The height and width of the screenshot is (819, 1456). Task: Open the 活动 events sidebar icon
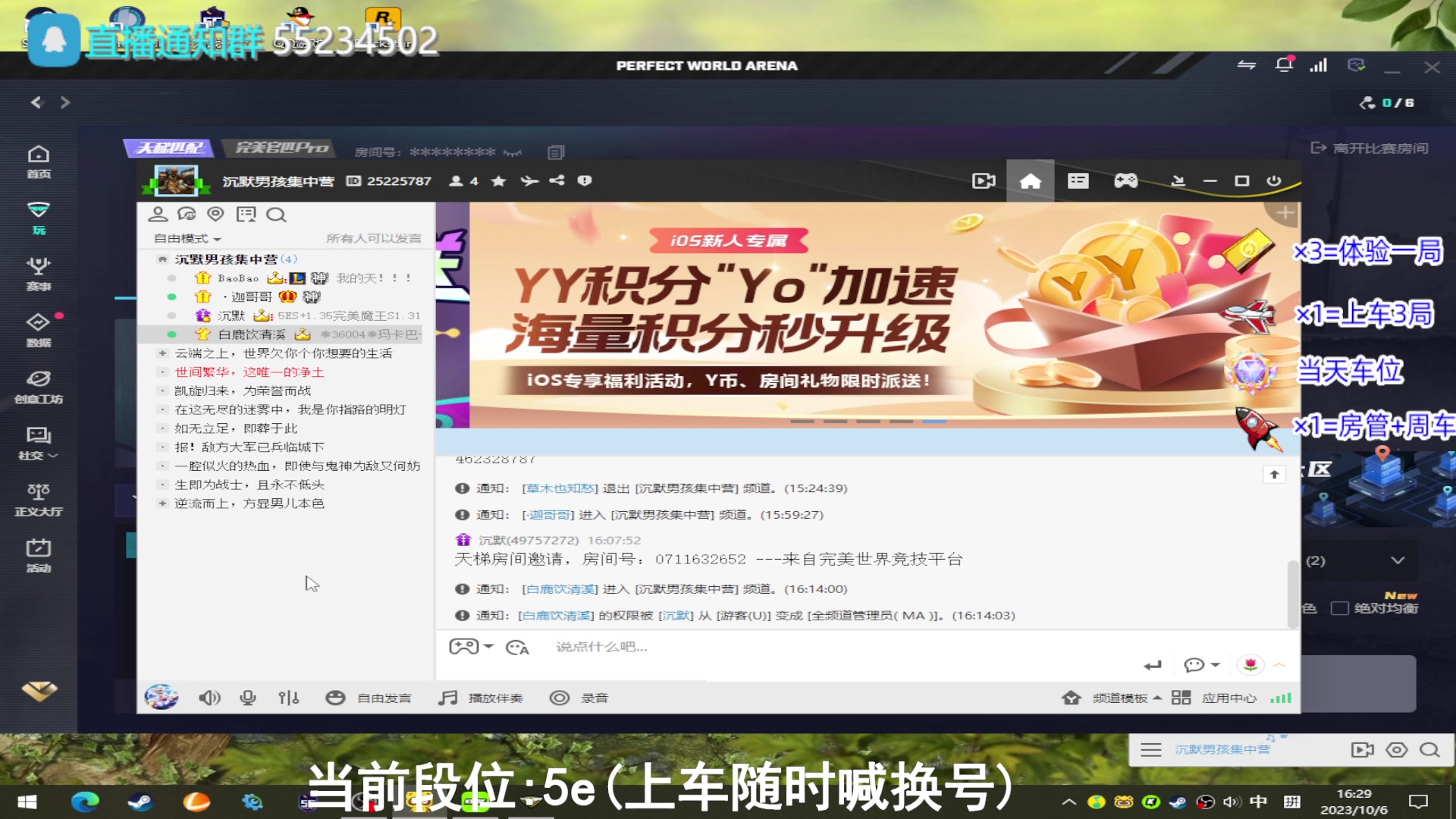(39, 555)
